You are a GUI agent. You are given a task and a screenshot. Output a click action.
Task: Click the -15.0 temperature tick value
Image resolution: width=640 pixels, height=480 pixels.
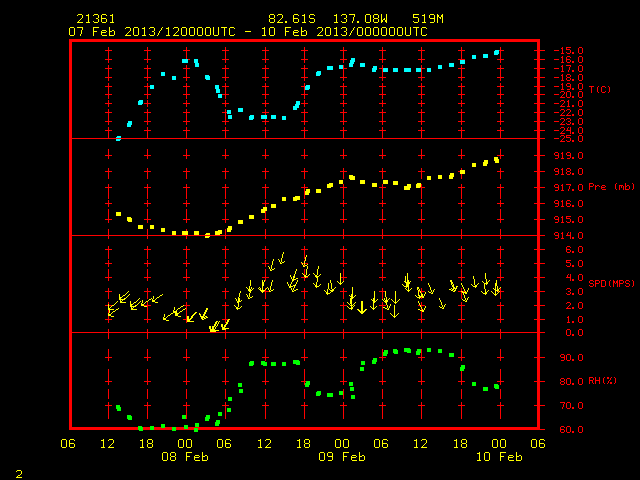point(568,51)
